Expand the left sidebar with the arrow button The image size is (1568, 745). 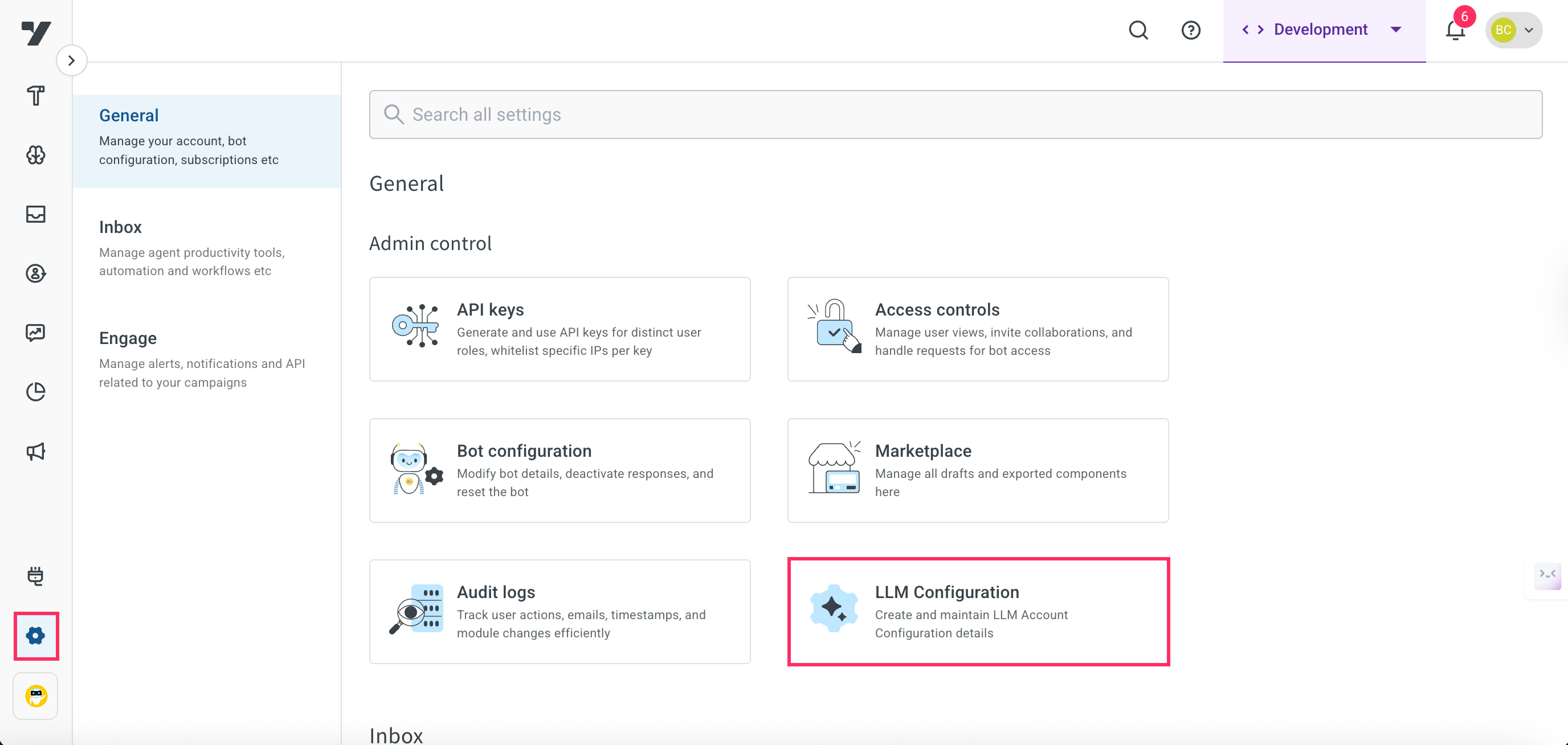tap(71, 60)
